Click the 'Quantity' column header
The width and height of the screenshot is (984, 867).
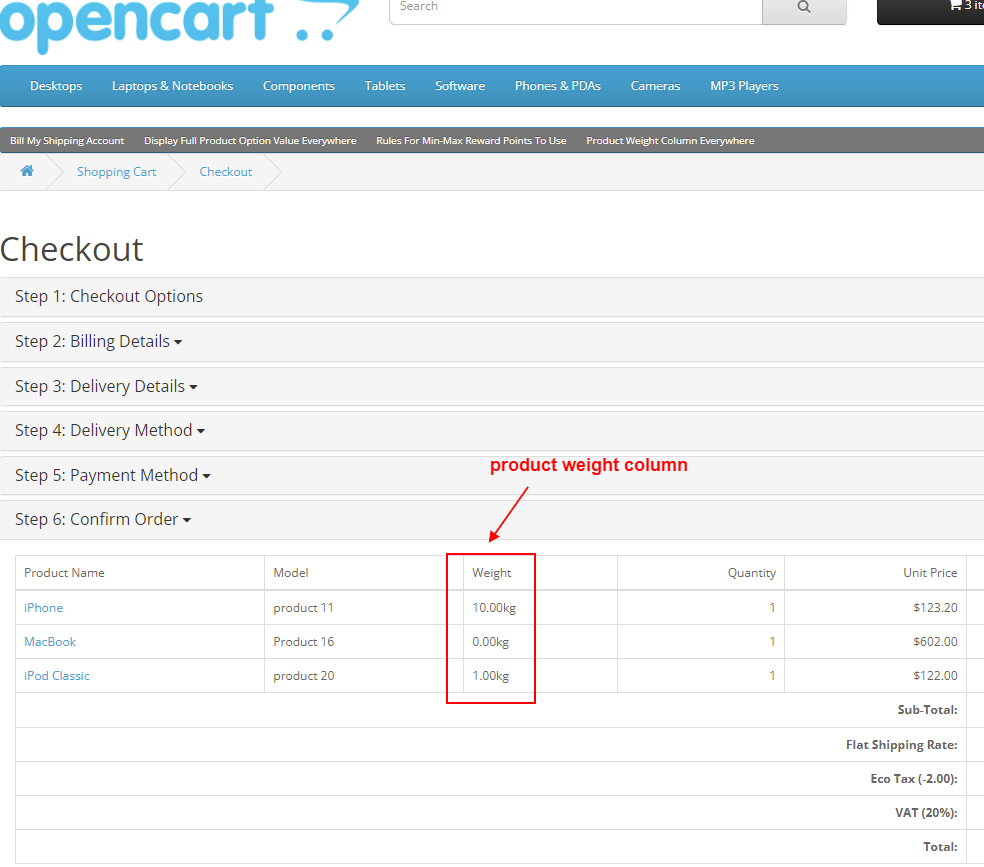[x=752, y=573]
